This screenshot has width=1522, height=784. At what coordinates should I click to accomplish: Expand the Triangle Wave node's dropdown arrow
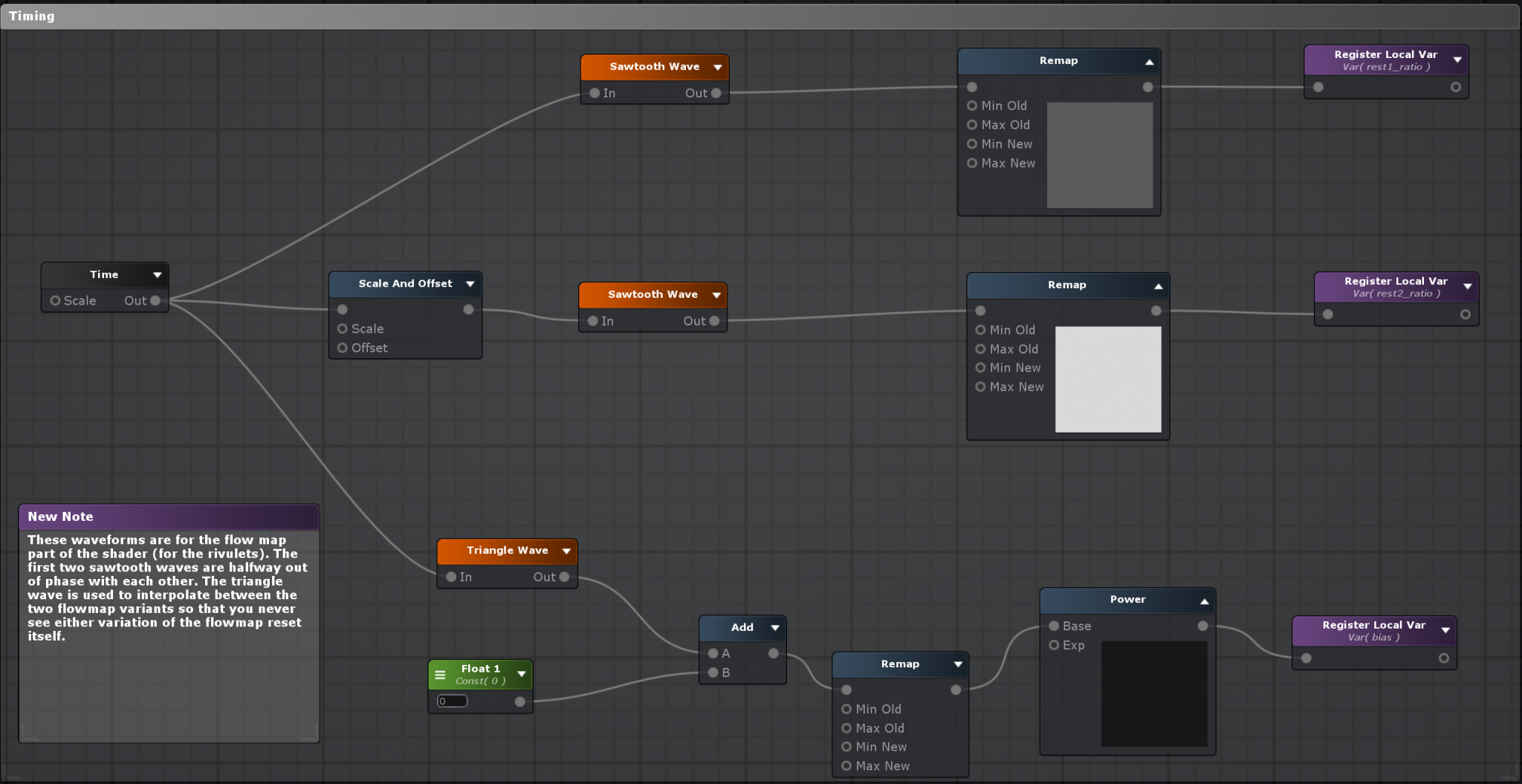(x=566, y=551)
